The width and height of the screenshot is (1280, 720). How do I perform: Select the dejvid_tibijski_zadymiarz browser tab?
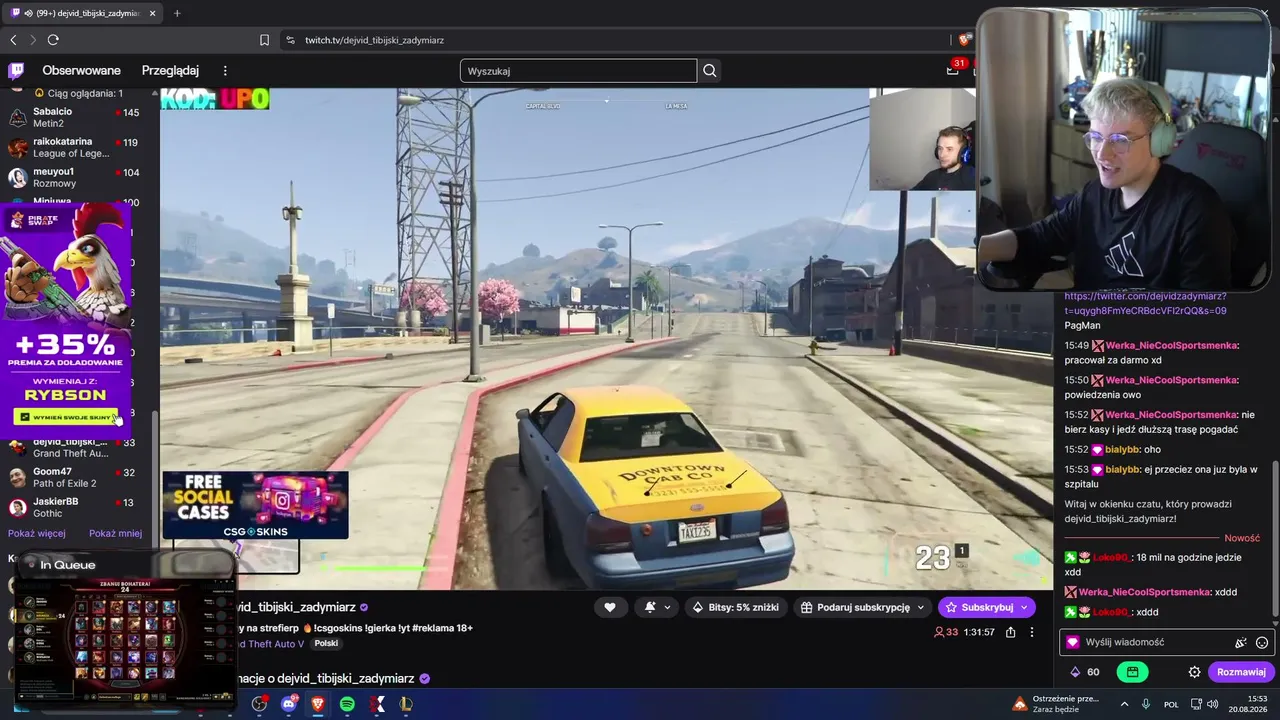tap(82, 13)
